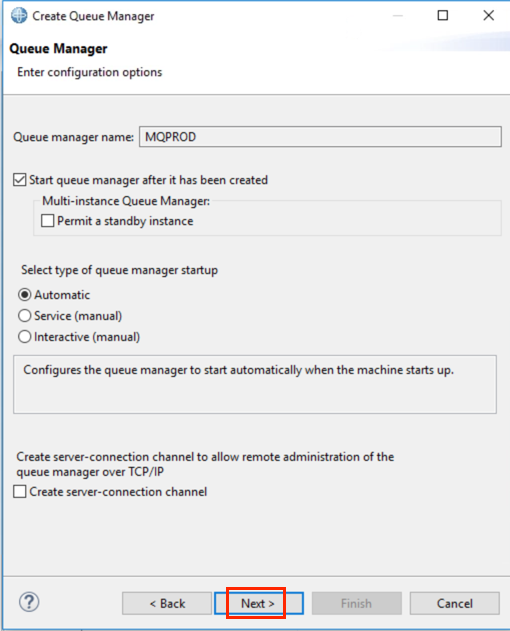This screenshot has width=510, height=631.
Task: Select the Automatic startup option
Action: (25, 295)
